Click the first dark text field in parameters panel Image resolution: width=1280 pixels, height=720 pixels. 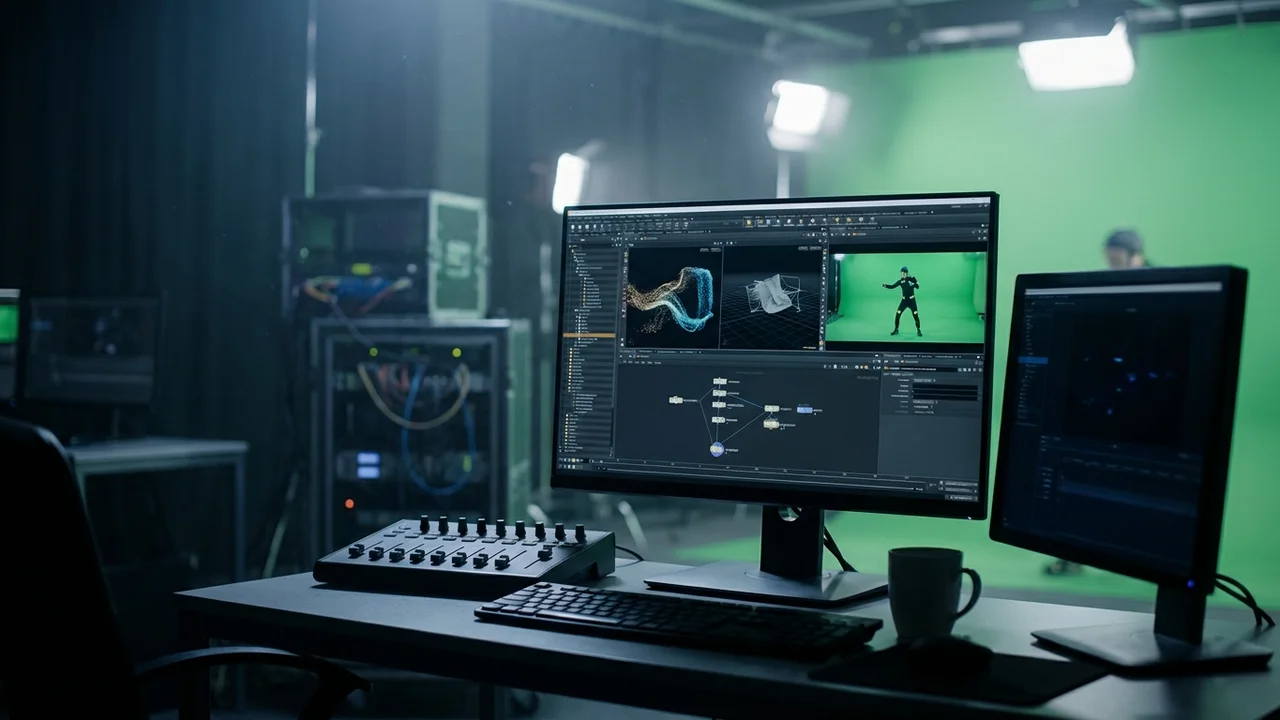[x=945, y=386]
